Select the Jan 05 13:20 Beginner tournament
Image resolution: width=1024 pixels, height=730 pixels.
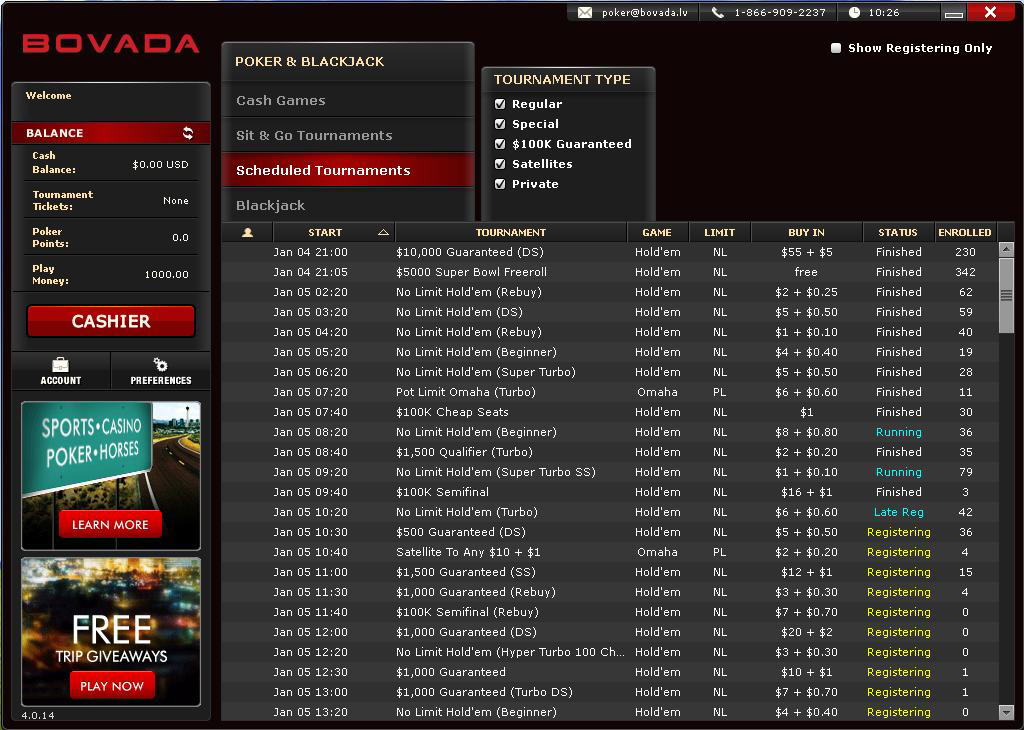(609, 712)
